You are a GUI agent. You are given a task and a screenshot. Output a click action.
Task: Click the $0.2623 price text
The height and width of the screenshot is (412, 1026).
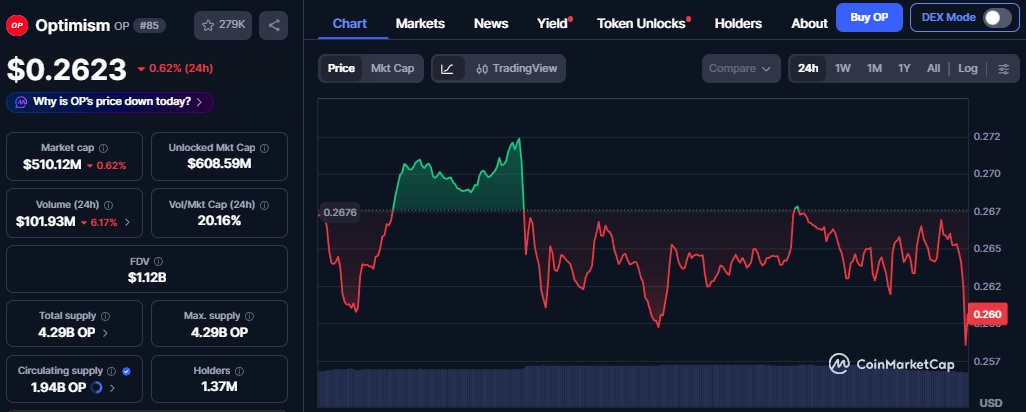(67, 69)
